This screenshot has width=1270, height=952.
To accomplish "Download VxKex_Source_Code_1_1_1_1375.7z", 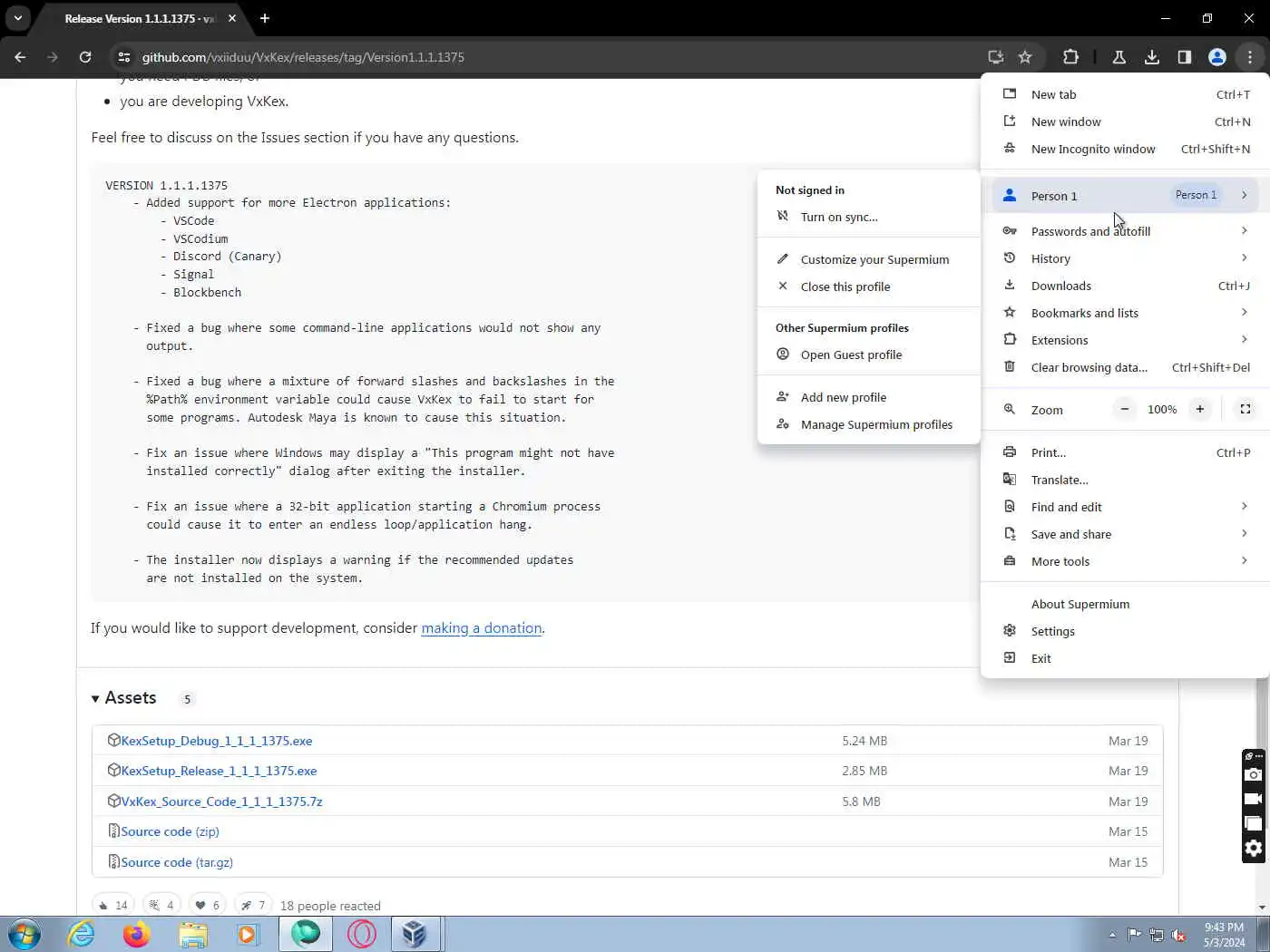I will coord(221,801).
